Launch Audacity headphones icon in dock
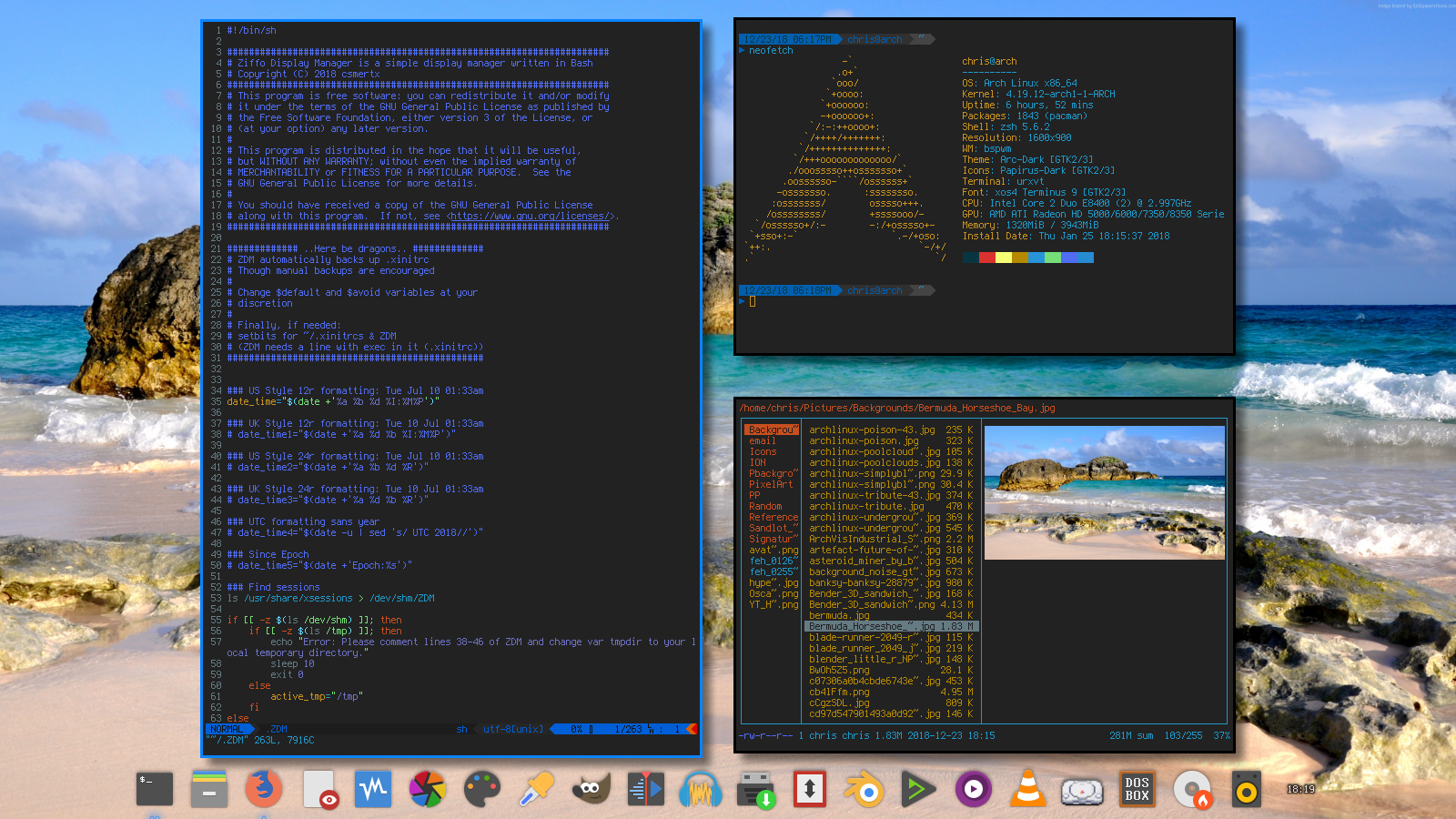 pyautogui.click(x=701, y=789)
